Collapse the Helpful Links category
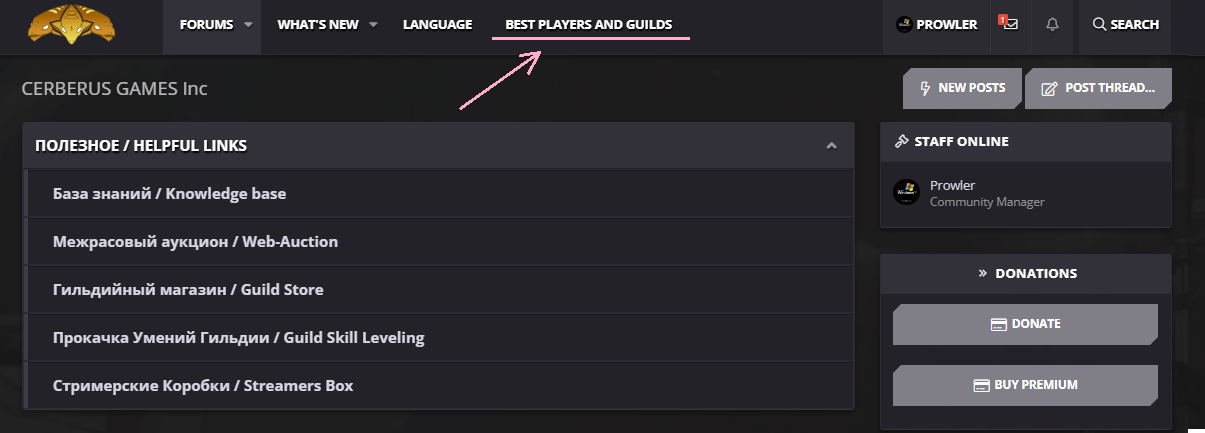1205x433 pixels. [x=831, y=146]
